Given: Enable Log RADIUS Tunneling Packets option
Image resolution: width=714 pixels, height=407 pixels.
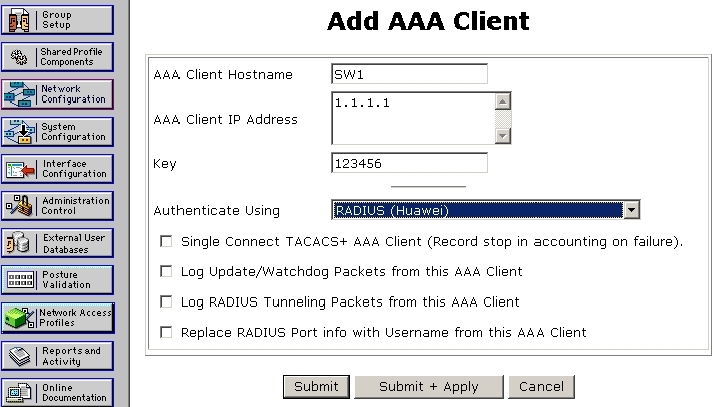Looking at the screenshot, I should [x=166, y=302].
